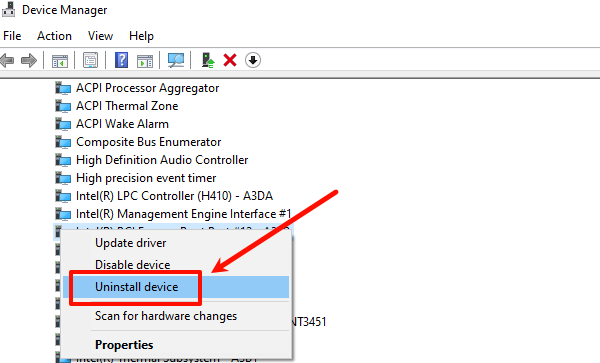Image resolution: width=600 pixels, height=363 pixels.
Task: Toggle the console tree pane icon
Action: click(60, 60)
